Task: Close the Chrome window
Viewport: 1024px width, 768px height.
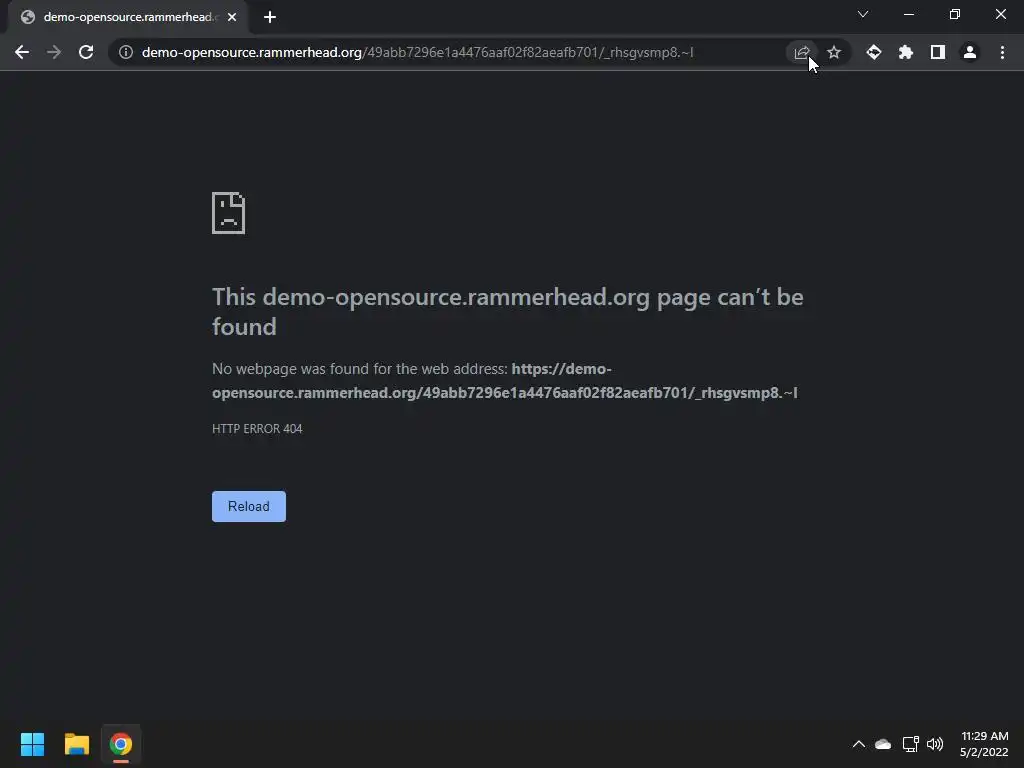Action: tap(1000, 14)
